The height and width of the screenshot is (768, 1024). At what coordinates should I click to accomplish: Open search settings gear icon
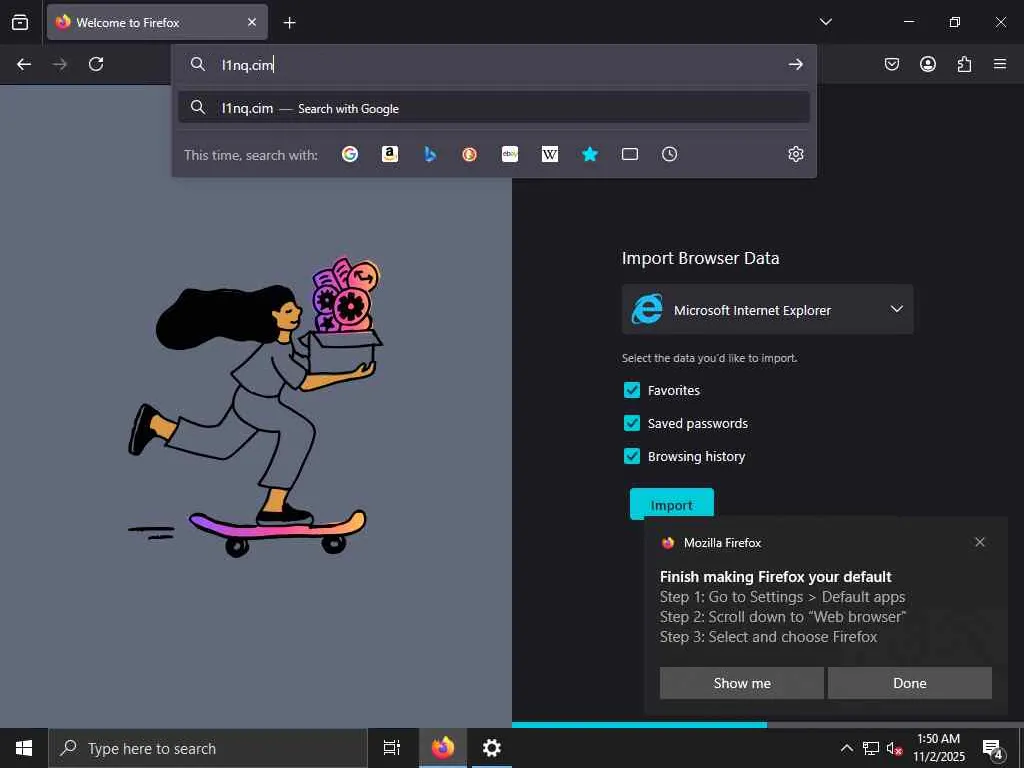click(795, 154)
